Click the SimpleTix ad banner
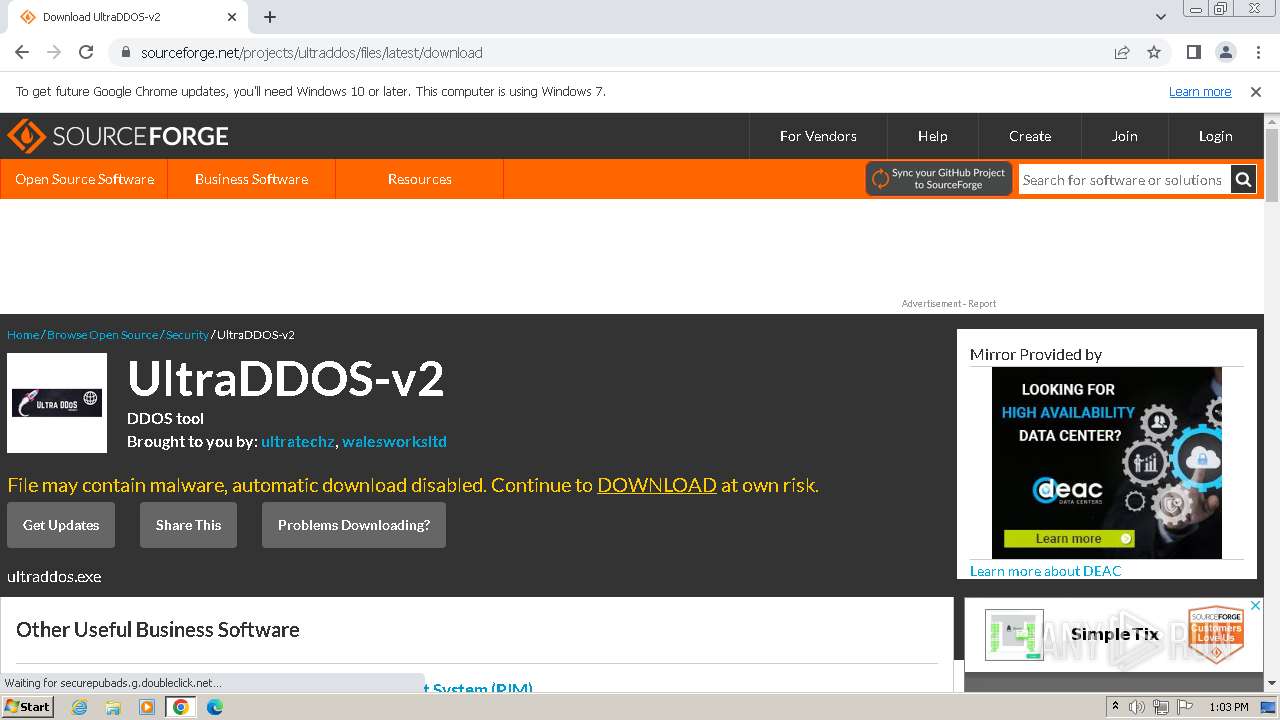Image resolution: width=1280 pixels, height=720 pixels. pyautogui.click(x=1113, y=635)
